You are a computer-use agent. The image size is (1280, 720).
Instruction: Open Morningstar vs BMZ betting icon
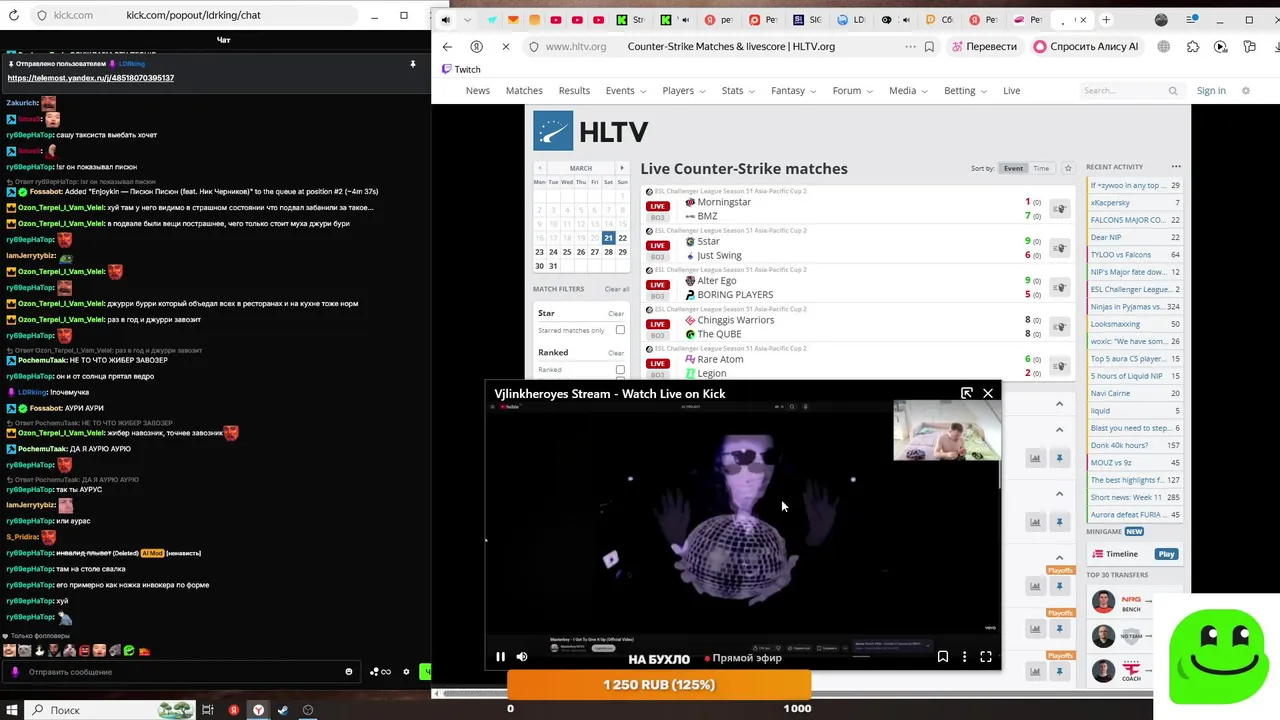[x=1060, y=209]
